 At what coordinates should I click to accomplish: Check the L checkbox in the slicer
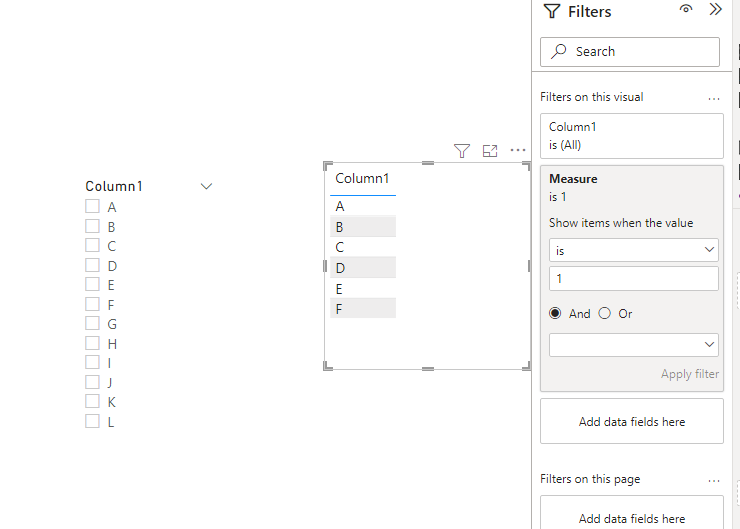point(92,421)
